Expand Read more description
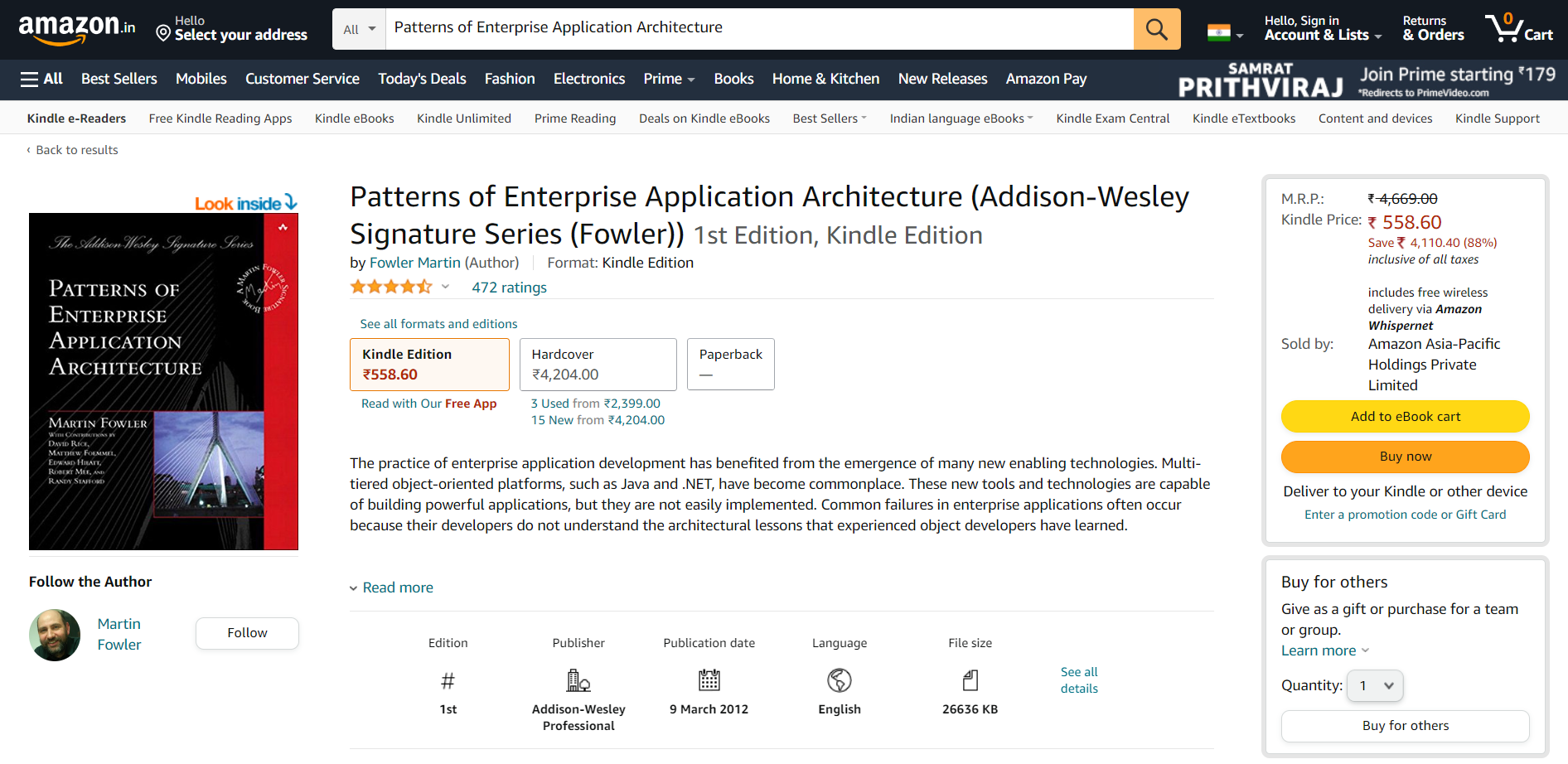The image size is (1568, 764). (x=391, y=588)
